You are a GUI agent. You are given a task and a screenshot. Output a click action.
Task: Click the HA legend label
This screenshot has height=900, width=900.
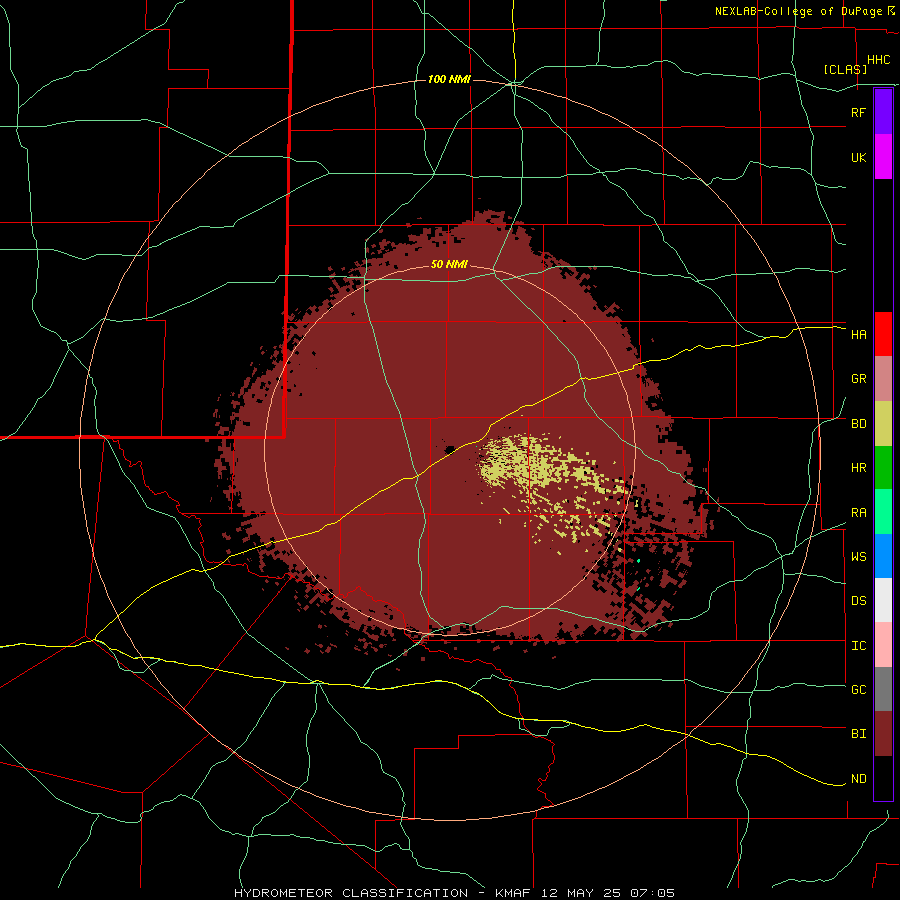[x=858, y=334]
